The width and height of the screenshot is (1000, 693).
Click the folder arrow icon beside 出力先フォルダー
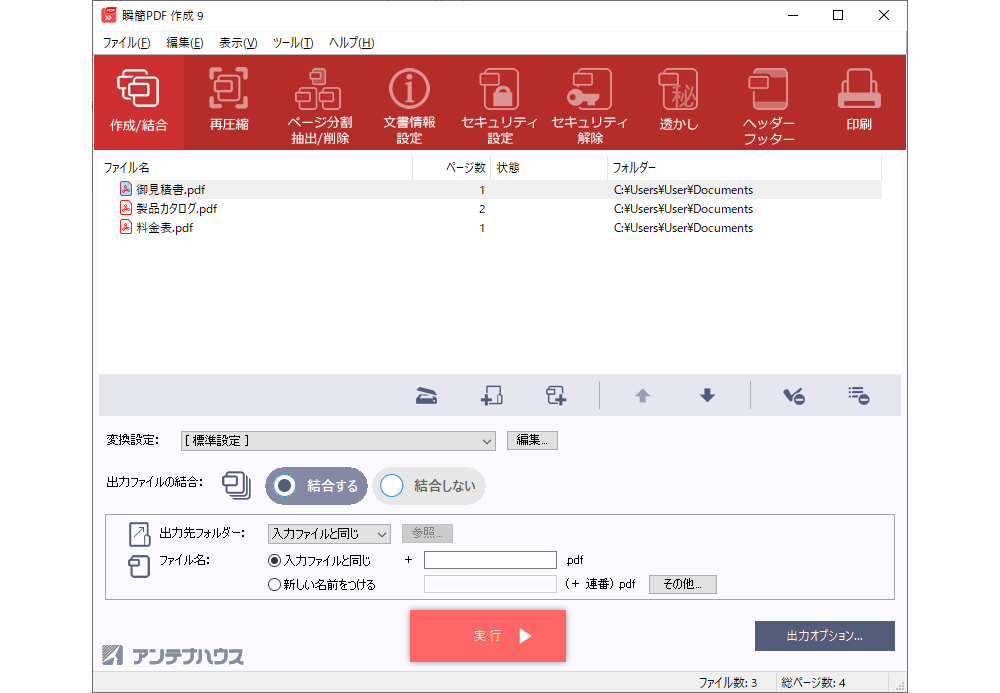click(139, 534)
